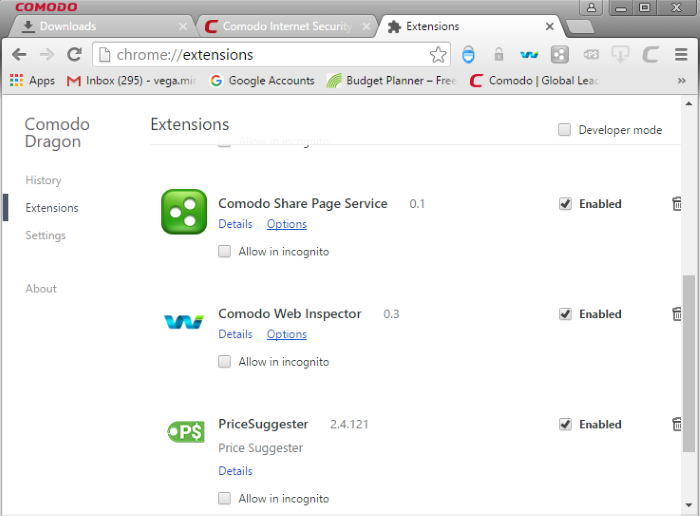Viewport: 700px width, 516px height.
Task: Open the main hamburger menu
Action: (681, 54)
